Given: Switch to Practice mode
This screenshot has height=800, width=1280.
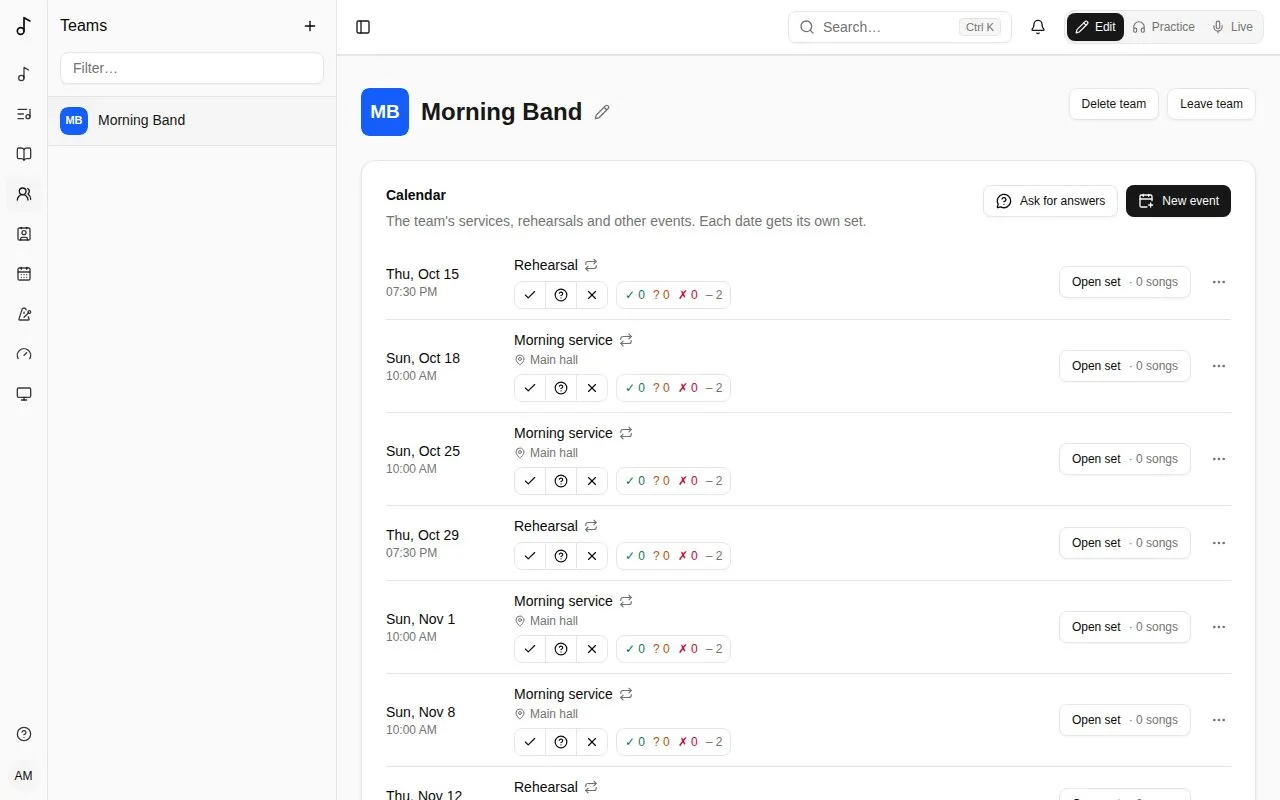Looking at the screenshot, I should coord(1163,27).
